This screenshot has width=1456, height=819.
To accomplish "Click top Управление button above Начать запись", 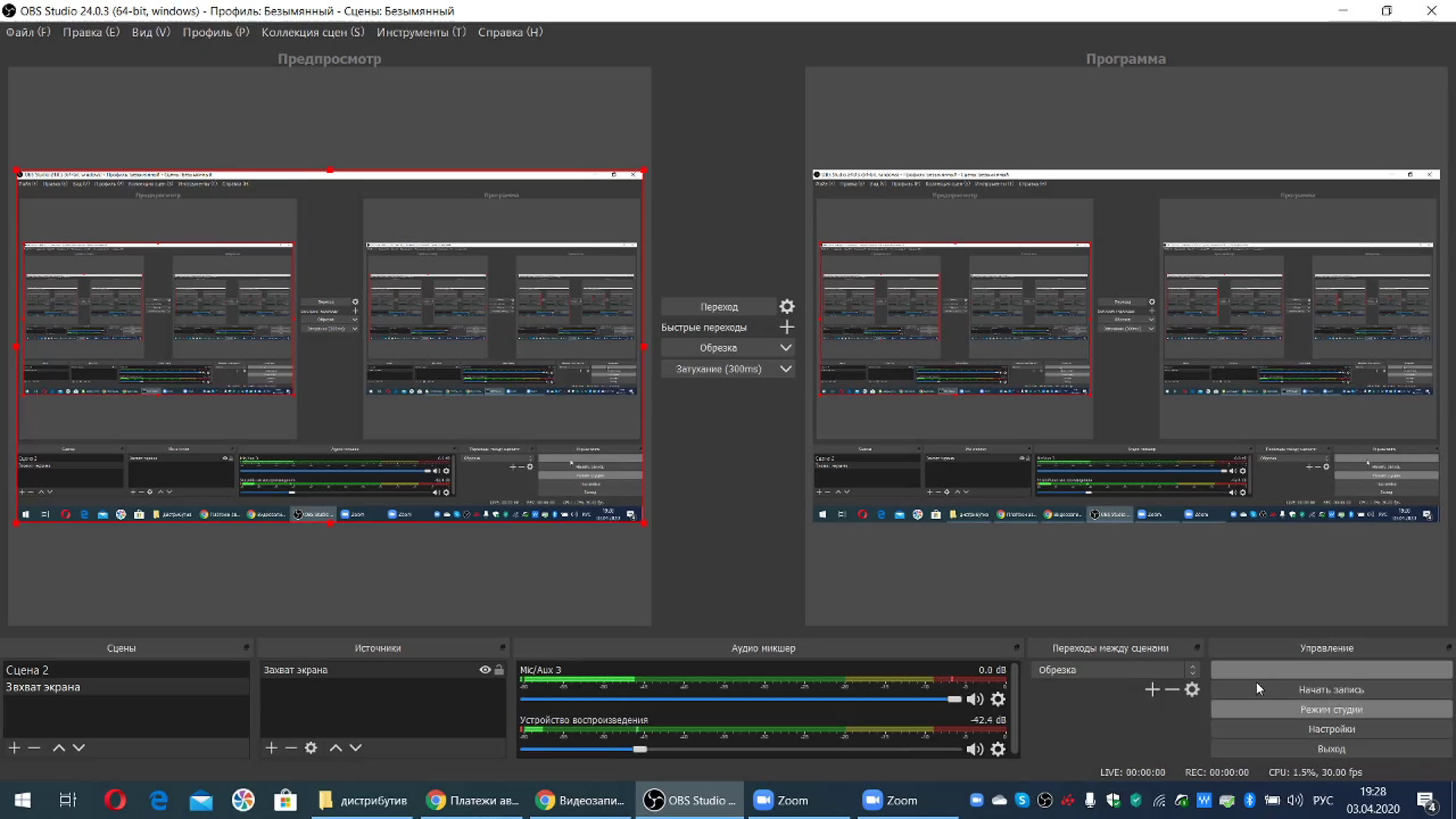I will 1331,670.
